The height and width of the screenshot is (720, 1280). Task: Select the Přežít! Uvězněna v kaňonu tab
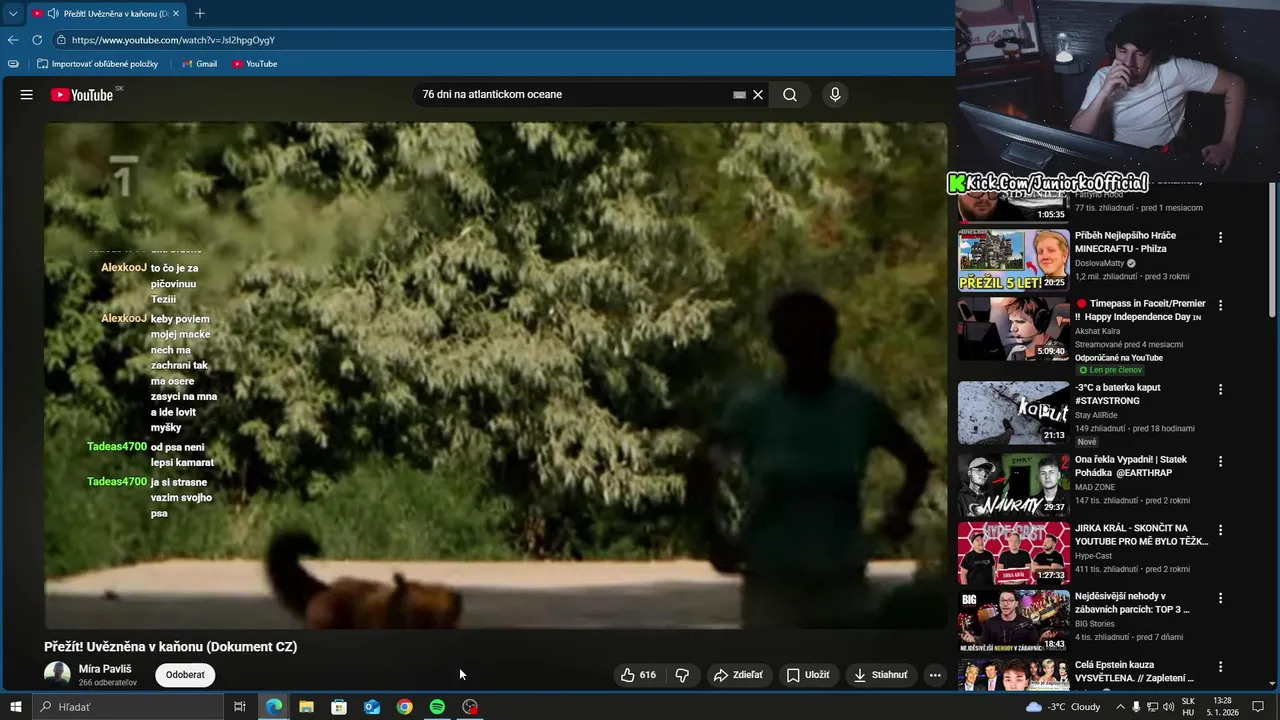[106, 14]
